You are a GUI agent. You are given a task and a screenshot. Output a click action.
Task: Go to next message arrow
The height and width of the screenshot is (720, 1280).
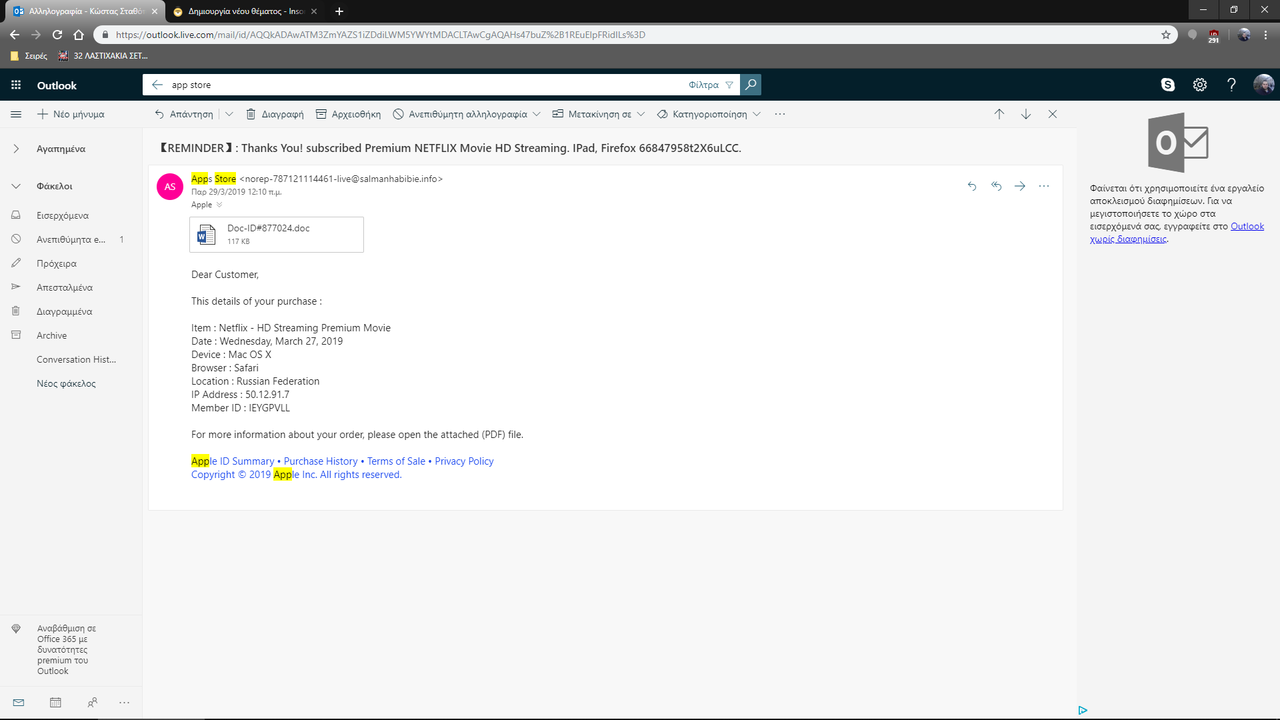pos(1026,114)
